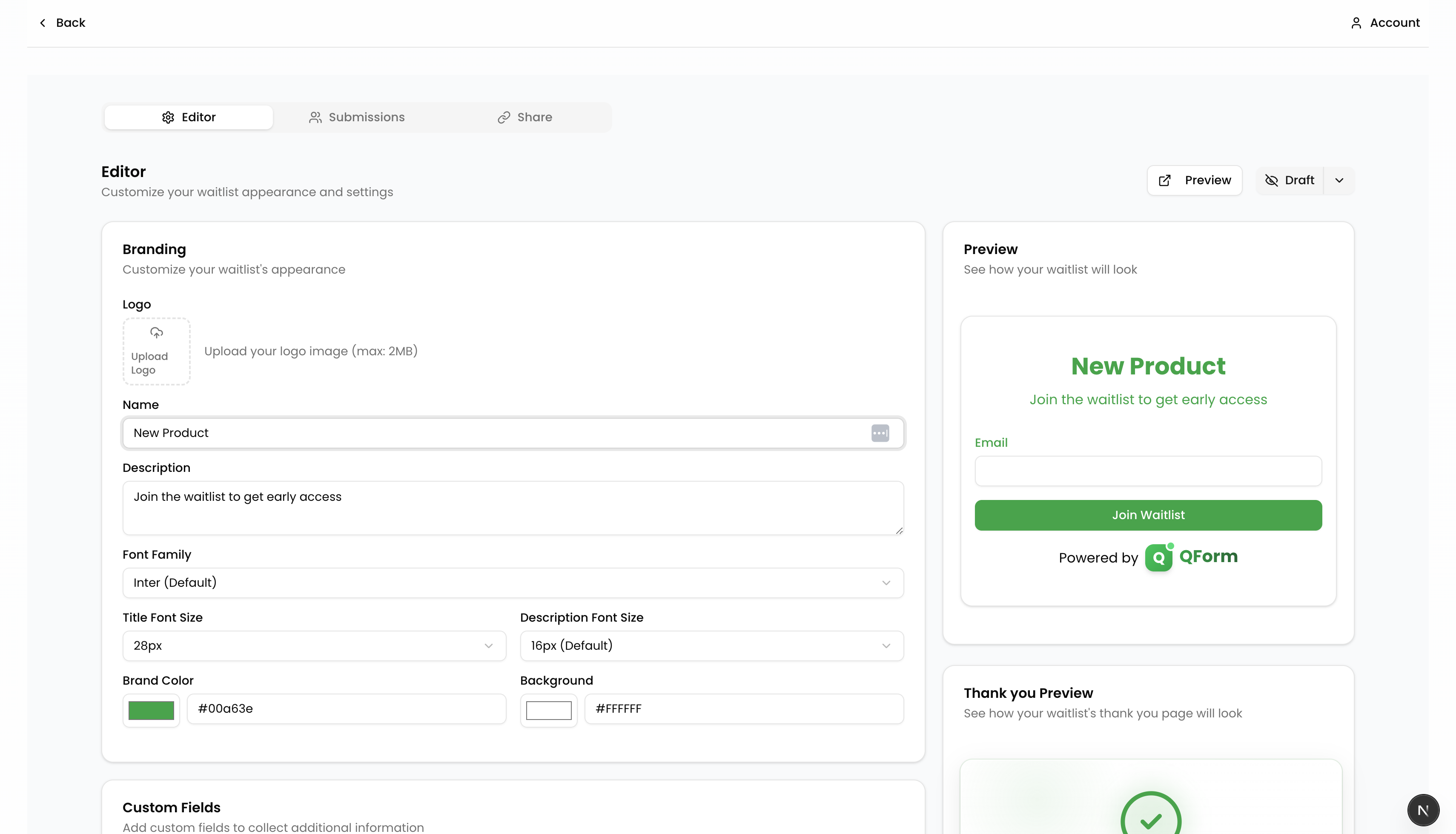
Task: Click the Branding section heading
Action: pyautogui.click(x=154, y=249)
